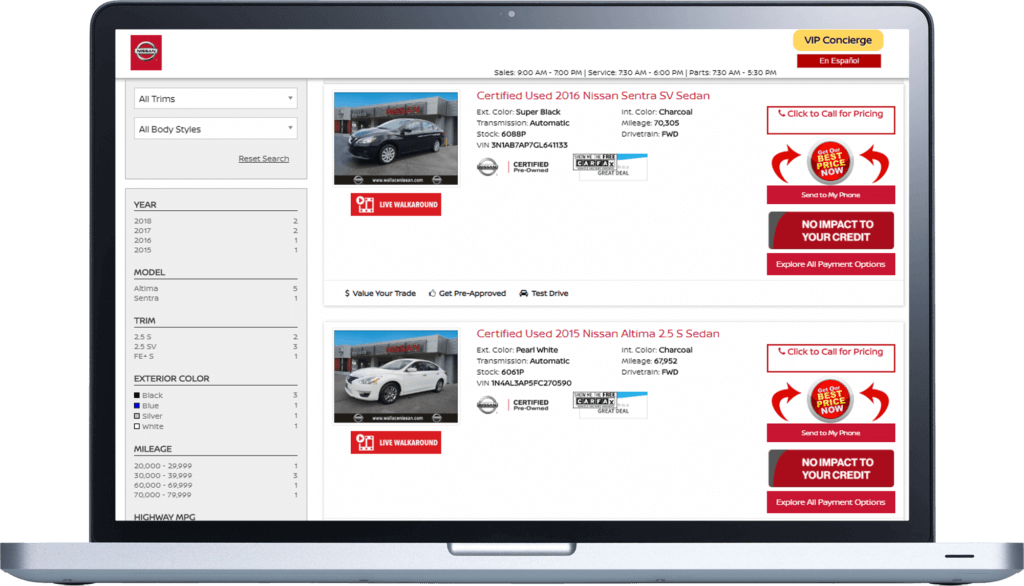The height and width of the screenshot is (586, 1024).
Task: Switch site to En Español
Action: tap(839, 61)
